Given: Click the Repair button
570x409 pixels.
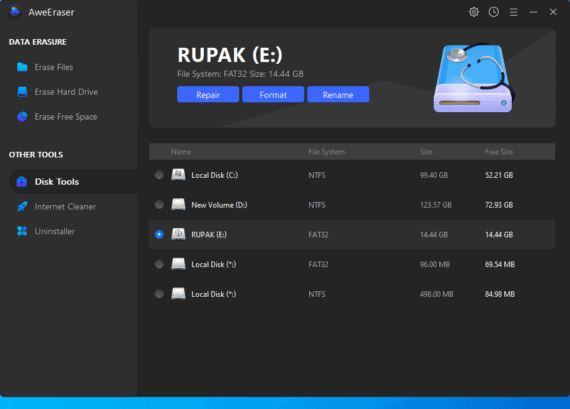Looking at the screenshot, I should coord(208,95).
